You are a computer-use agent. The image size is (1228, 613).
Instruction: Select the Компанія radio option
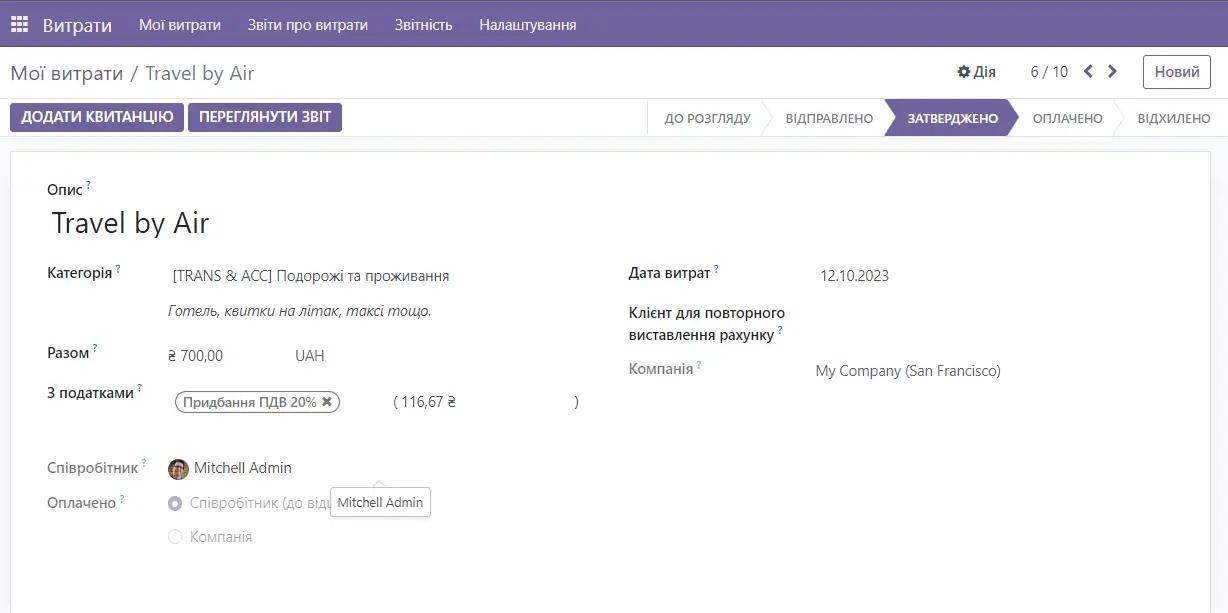coord(175,537)
